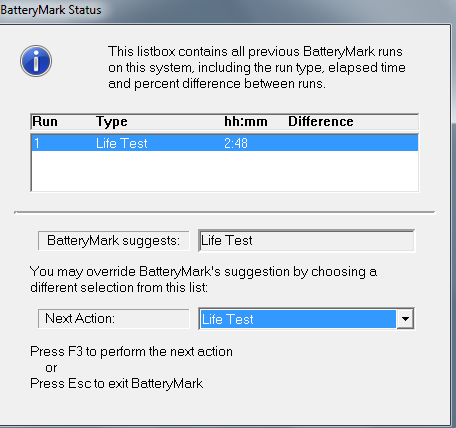The width and height of the screenshot is (456, 428).
Task: Click the Type column header
Action: [112, 122]
